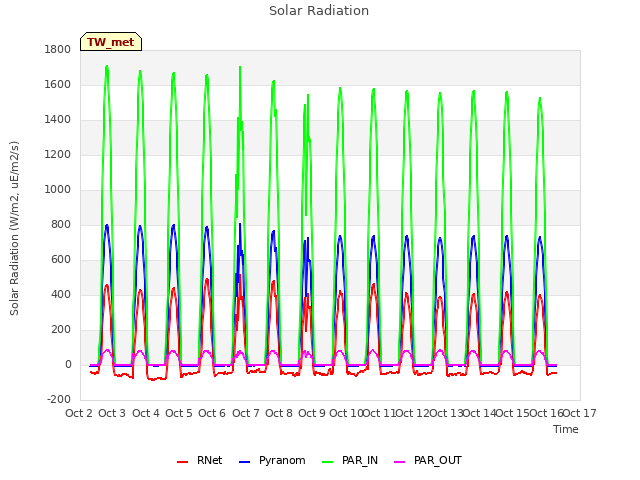Click the 1800 y-axis tick label
640x480 pixels.
tap(58, 49)
